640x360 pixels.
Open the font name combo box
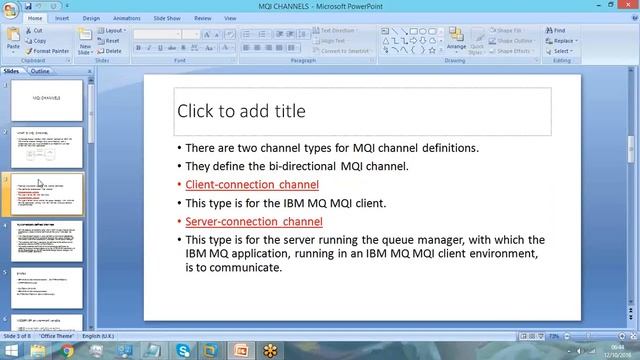tap(158, 34)
